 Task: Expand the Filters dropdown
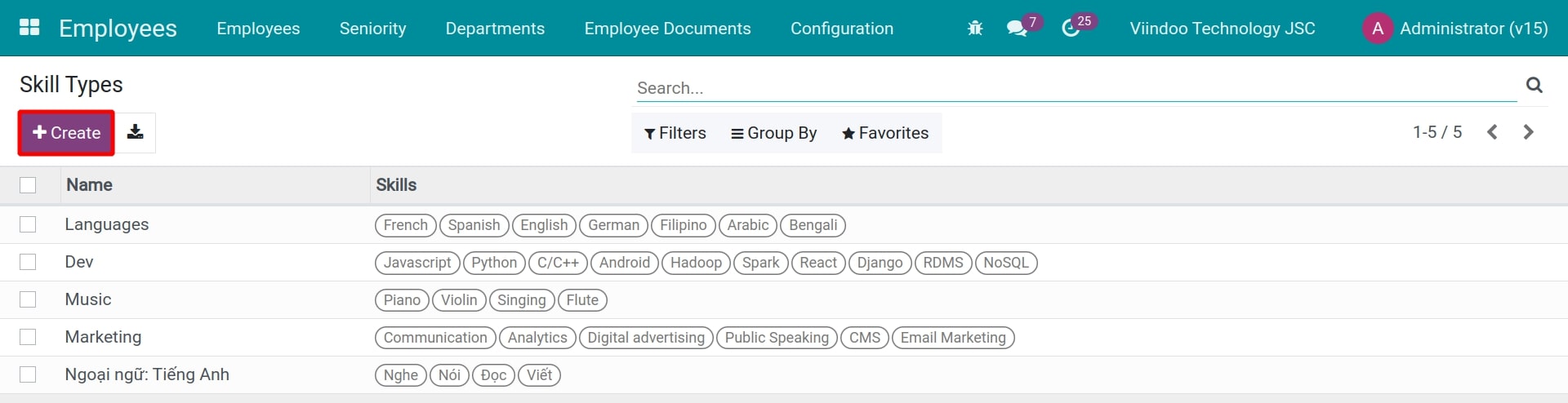[675, 133]
